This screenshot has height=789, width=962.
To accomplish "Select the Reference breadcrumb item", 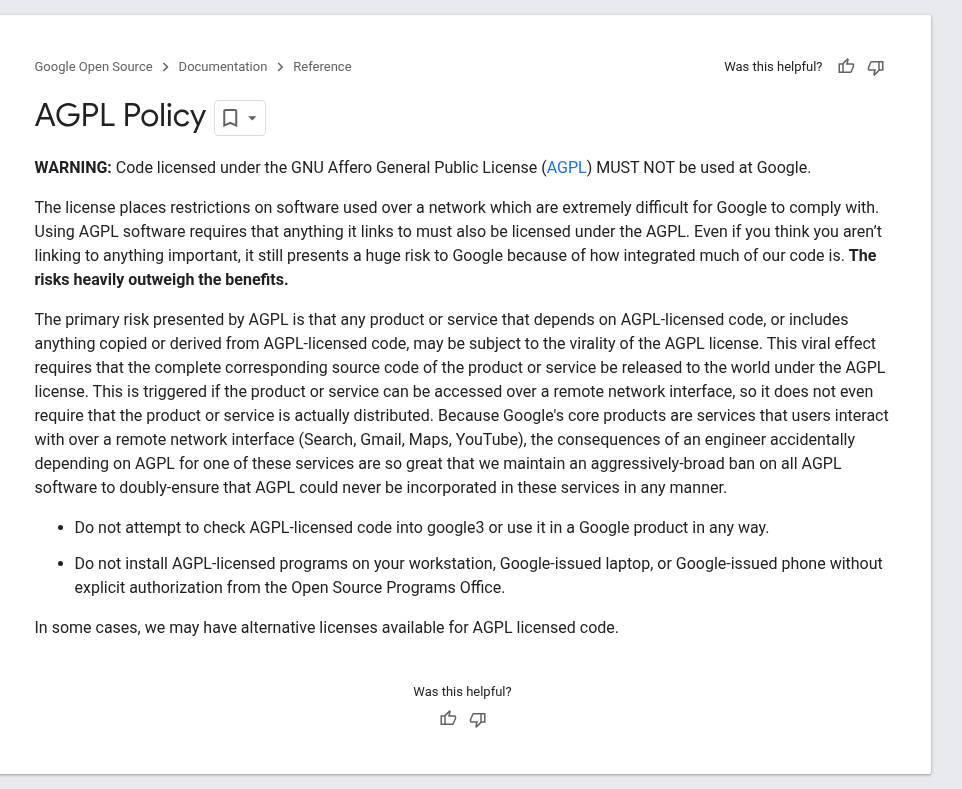I will 322,66.
